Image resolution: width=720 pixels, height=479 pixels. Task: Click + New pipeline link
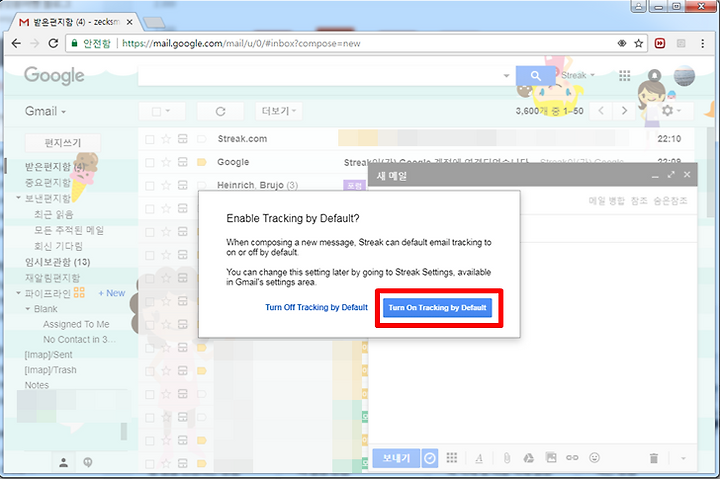(x=112, y=293)
